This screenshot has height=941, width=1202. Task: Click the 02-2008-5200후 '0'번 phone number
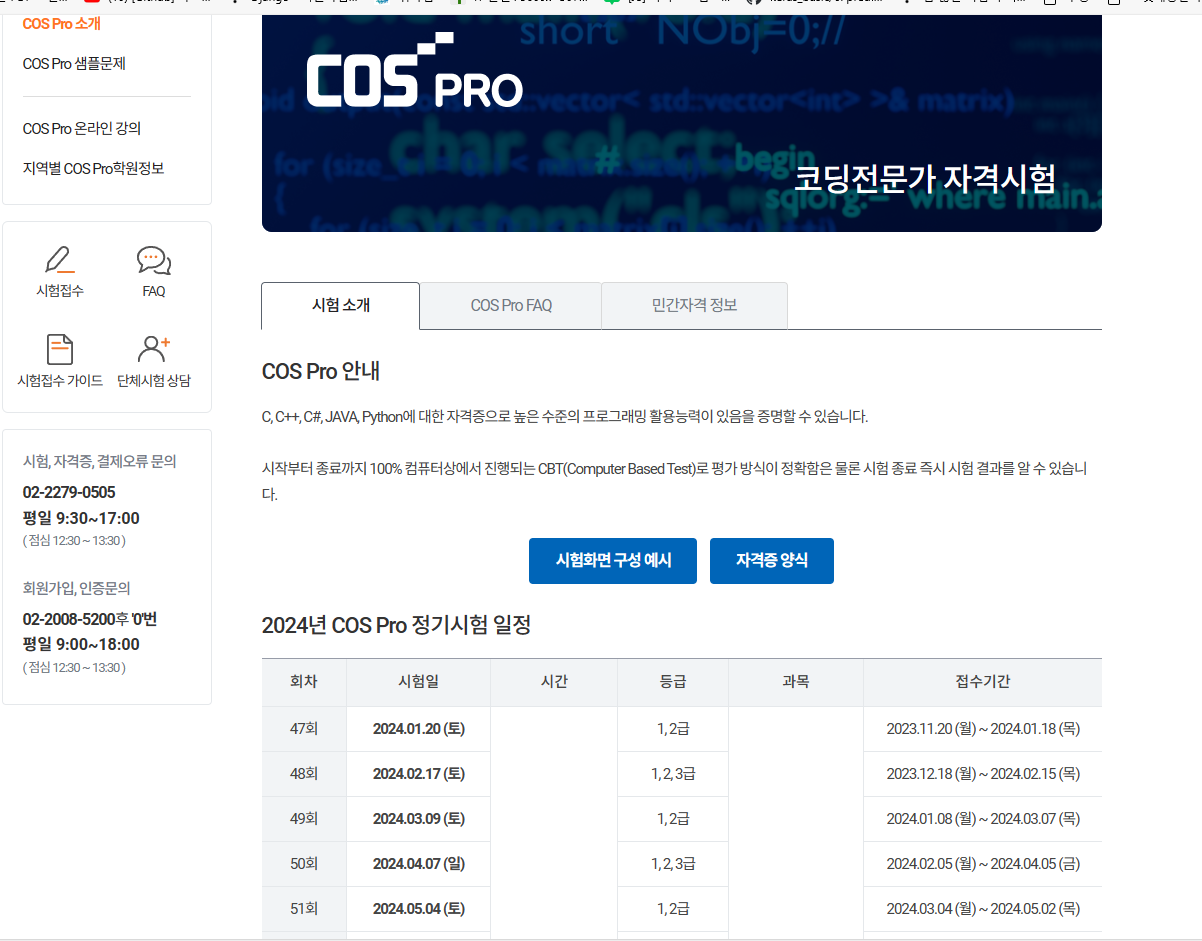click(x=90, y=619)
